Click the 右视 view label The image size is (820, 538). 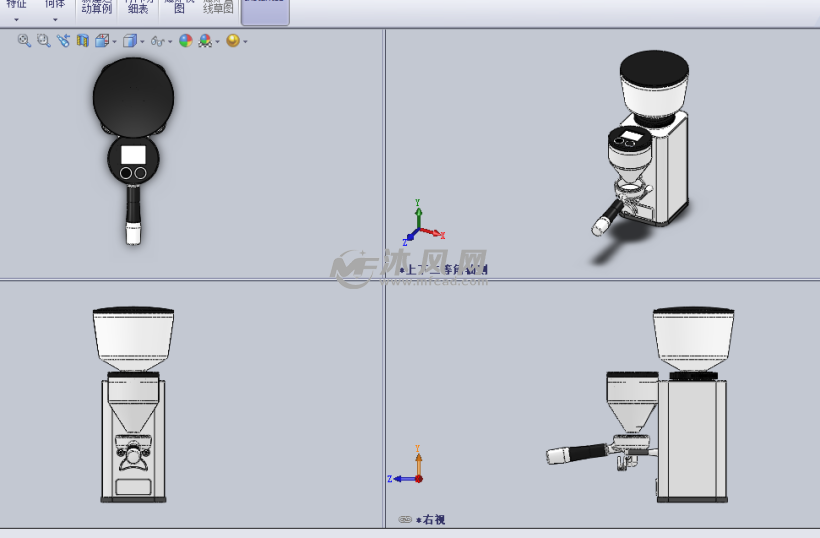point(433,520)
